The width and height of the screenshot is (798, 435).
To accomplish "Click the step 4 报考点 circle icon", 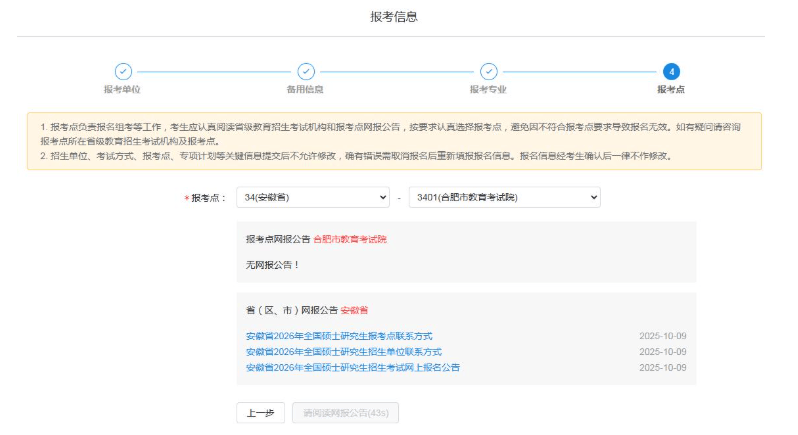I will (x=671, y=72).
